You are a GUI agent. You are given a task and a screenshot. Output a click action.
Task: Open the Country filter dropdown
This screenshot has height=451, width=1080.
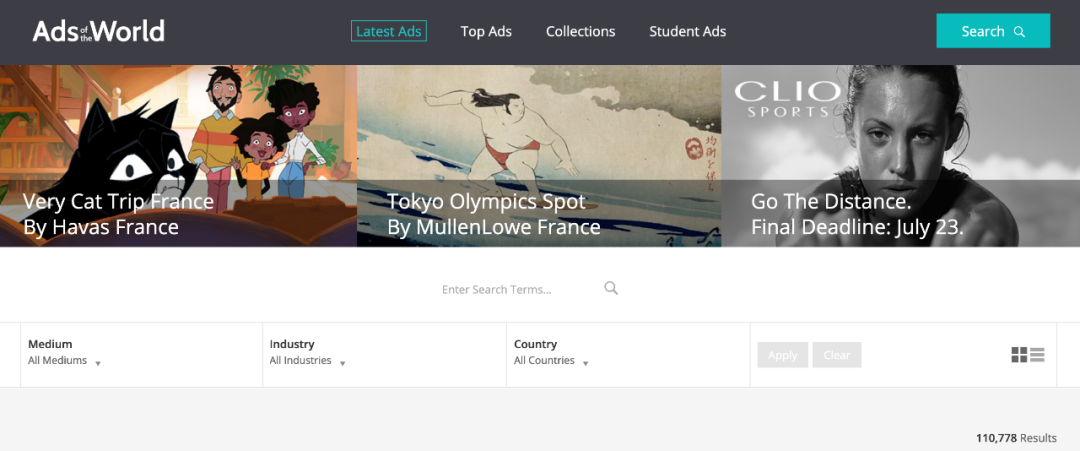click(551, 352)
